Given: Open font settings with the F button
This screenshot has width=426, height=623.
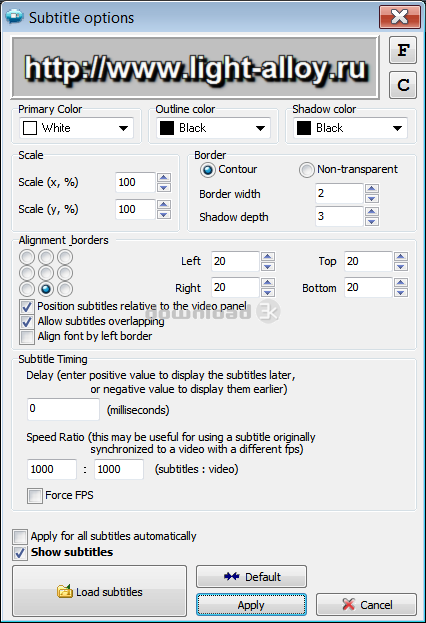Looking at the screenshot, I should click(x=403, y=50).
